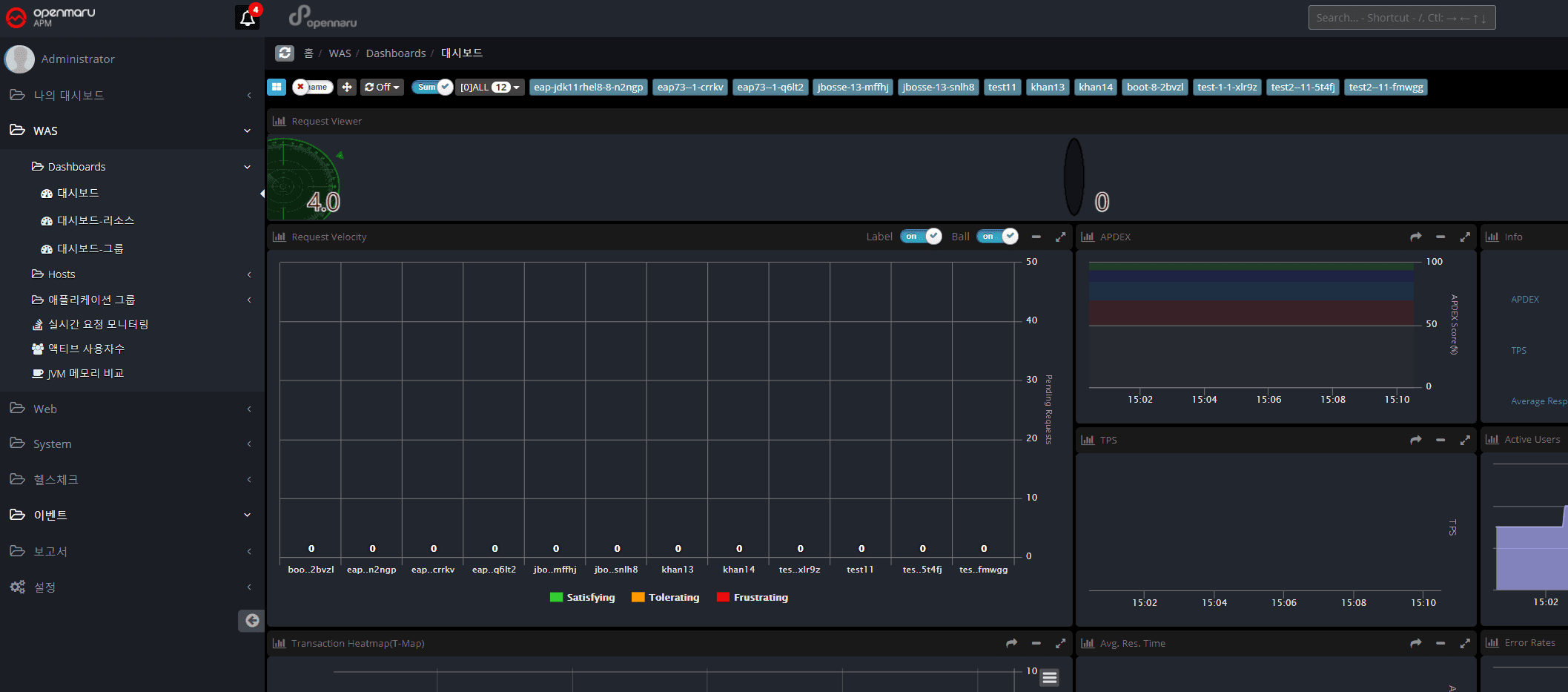This screenshot has height=692, width=1568.
Task: Expand the Hosts menu in sidebar
Action: [62, 274]
